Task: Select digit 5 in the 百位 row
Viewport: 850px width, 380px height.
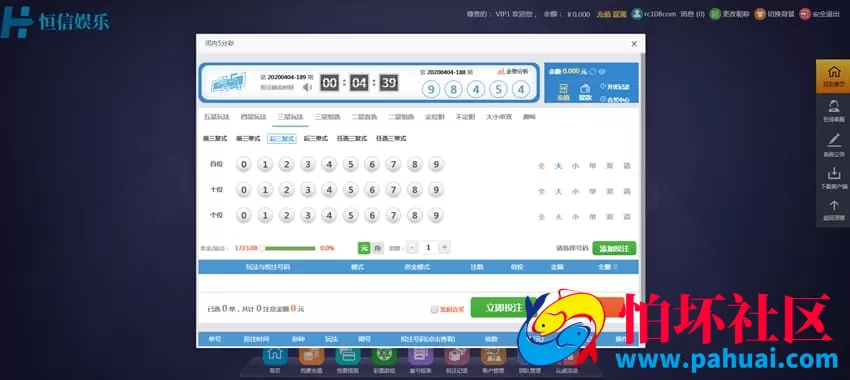Action: [350, 164]
